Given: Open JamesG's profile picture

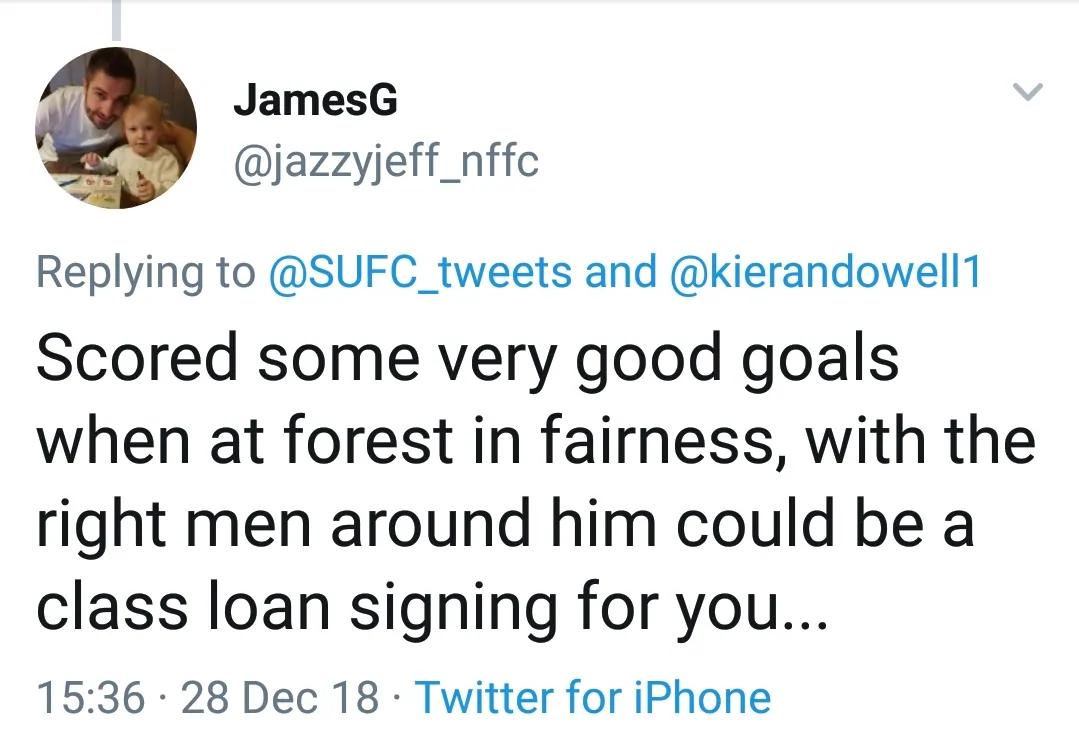Looking at the screenshot, I should (116, 128).
